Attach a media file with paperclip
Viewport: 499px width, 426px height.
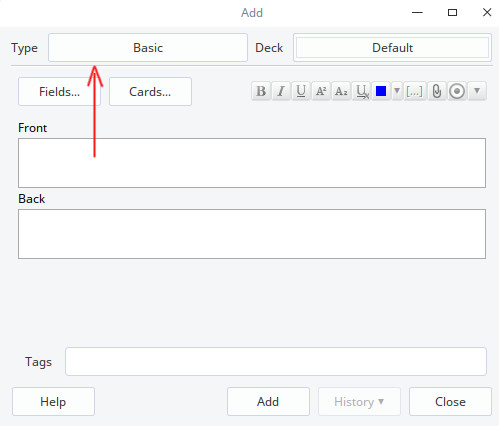[437, 91]
